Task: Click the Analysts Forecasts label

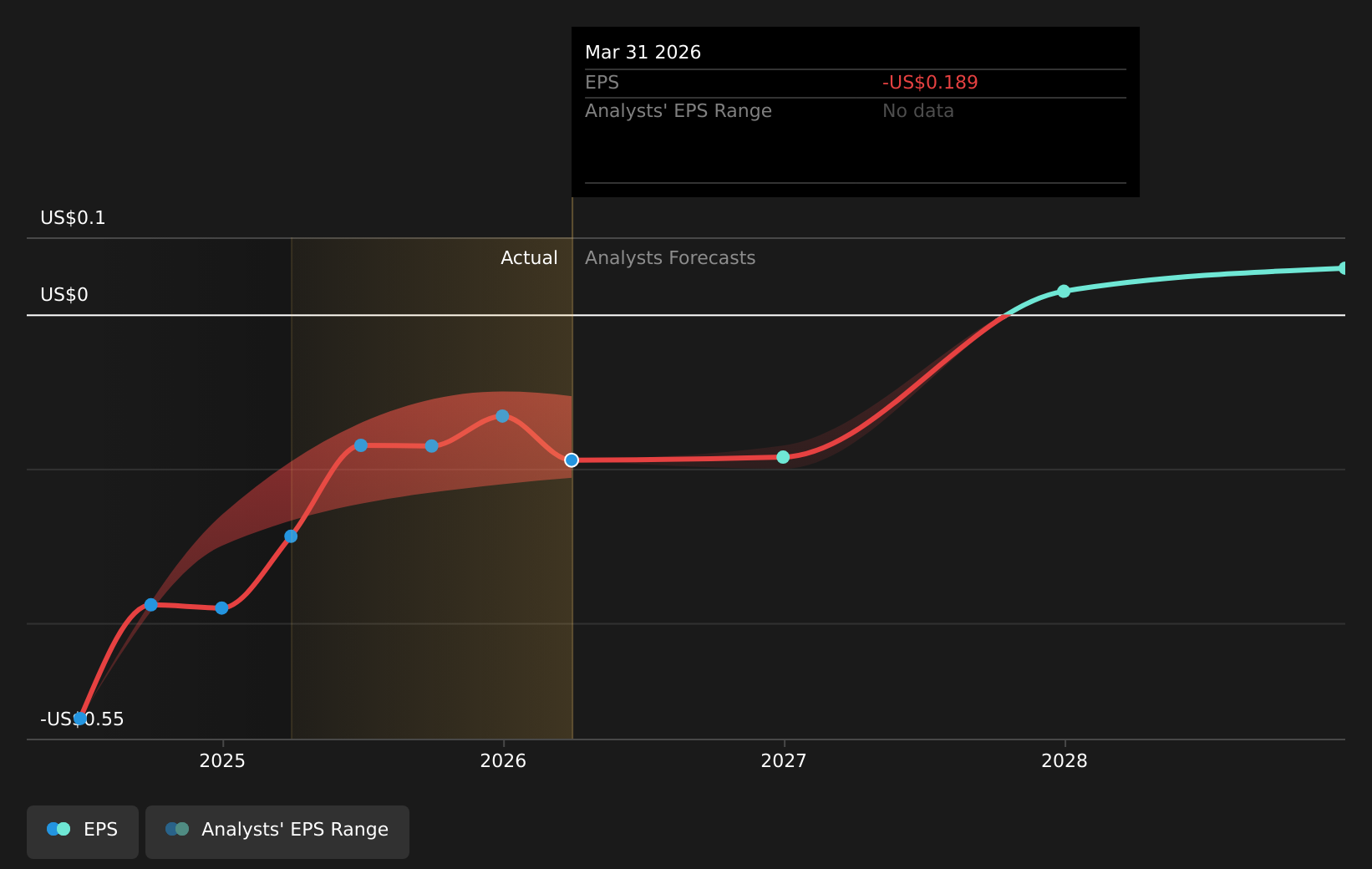Action: [x=670, y=258]
